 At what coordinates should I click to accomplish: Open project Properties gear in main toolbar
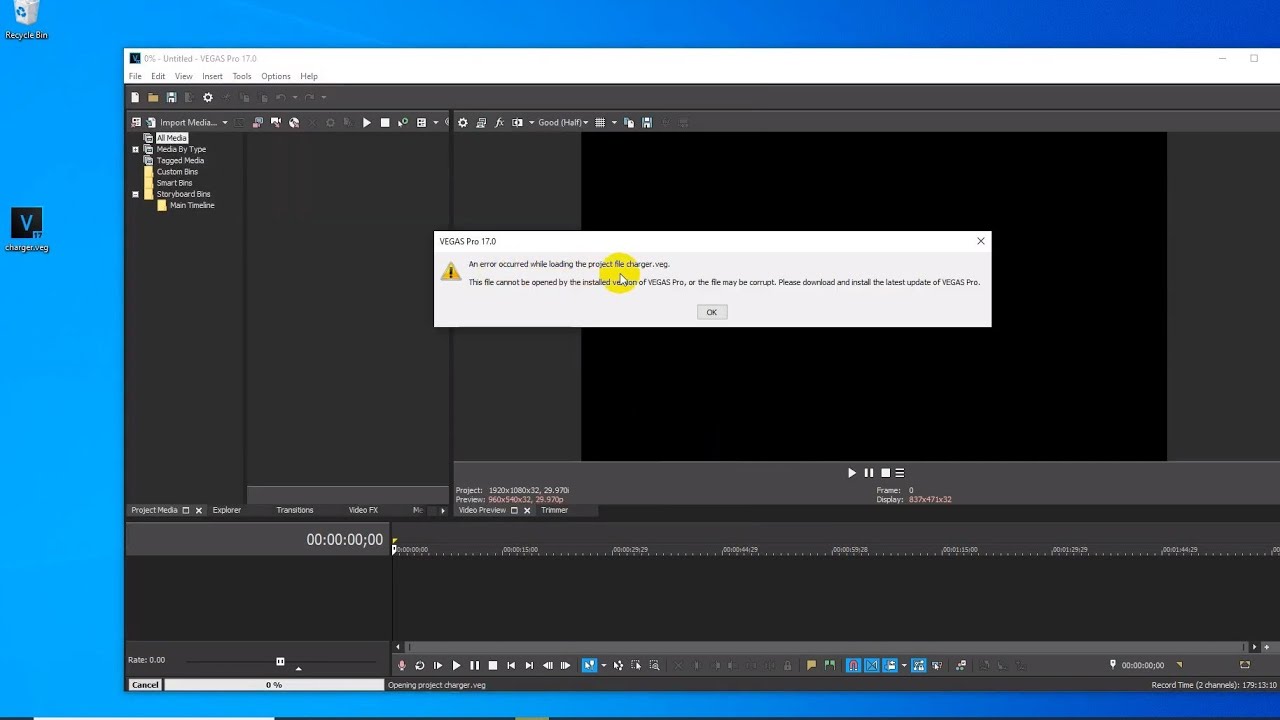coord(208,97)
